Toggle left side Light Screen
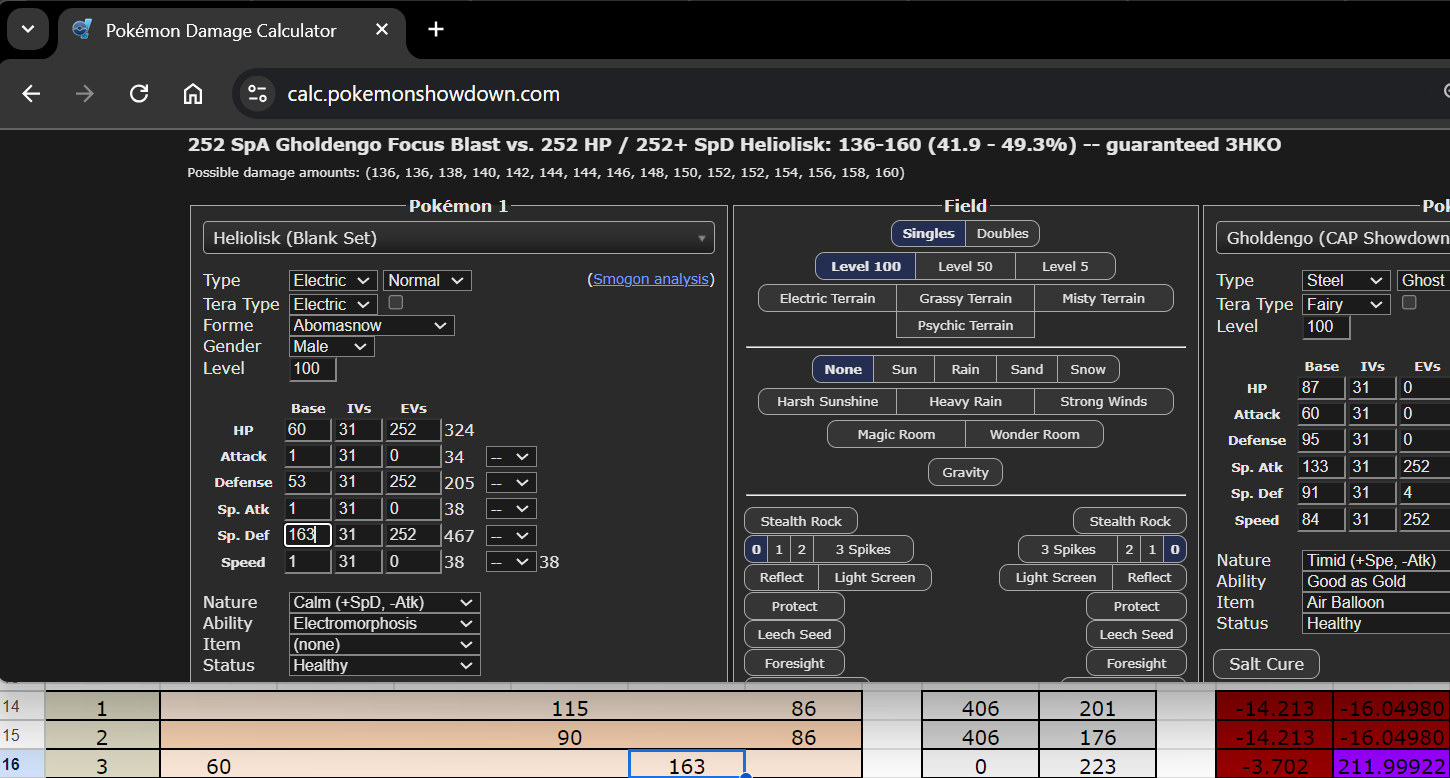The image size is (1450, 778). 874,577
